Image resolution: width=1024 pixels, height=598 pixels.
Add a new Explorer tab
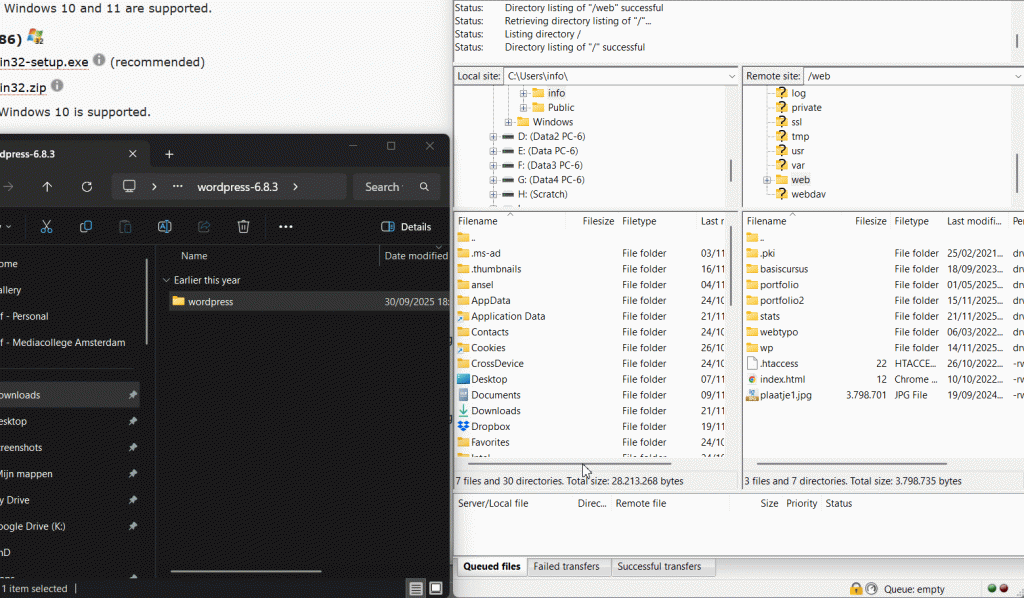pos(169,154)
